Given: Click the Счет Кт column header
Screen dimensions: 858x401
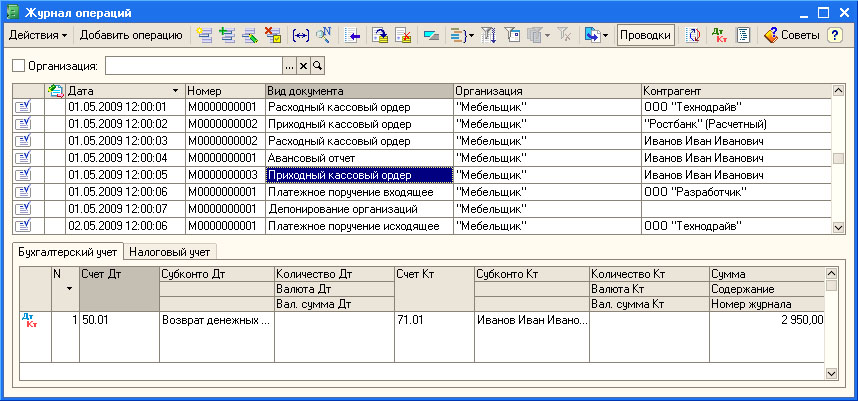Looking at the screenshot, I should click(x=434, y=288).
